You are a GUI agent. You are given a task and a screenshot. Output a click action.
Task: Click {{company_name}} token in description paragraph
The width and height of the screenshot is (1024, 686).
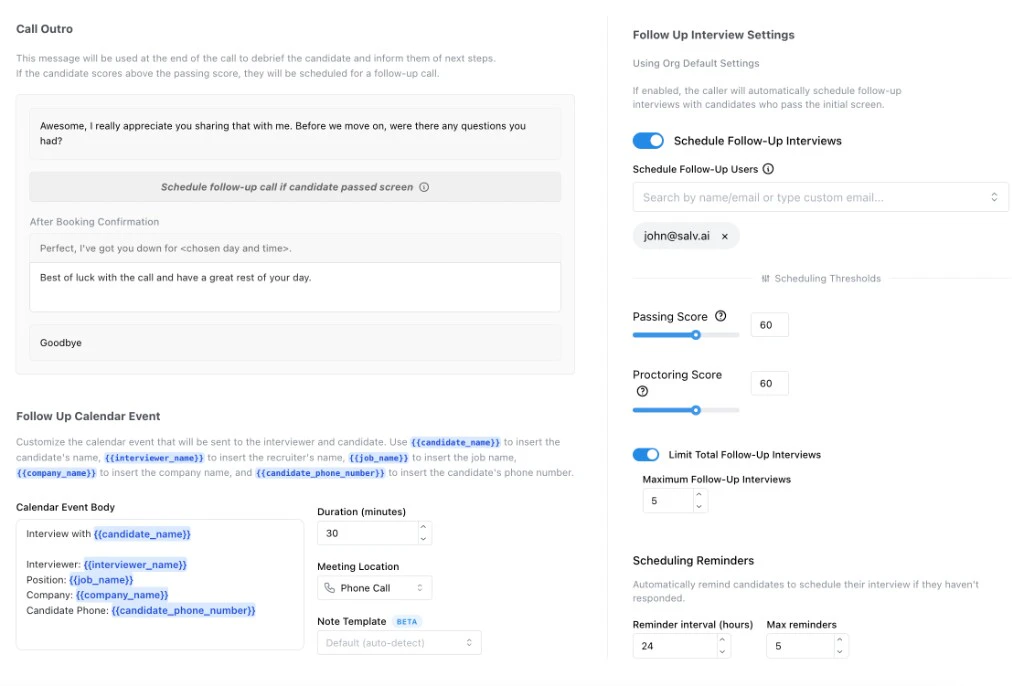coord(56,472)
